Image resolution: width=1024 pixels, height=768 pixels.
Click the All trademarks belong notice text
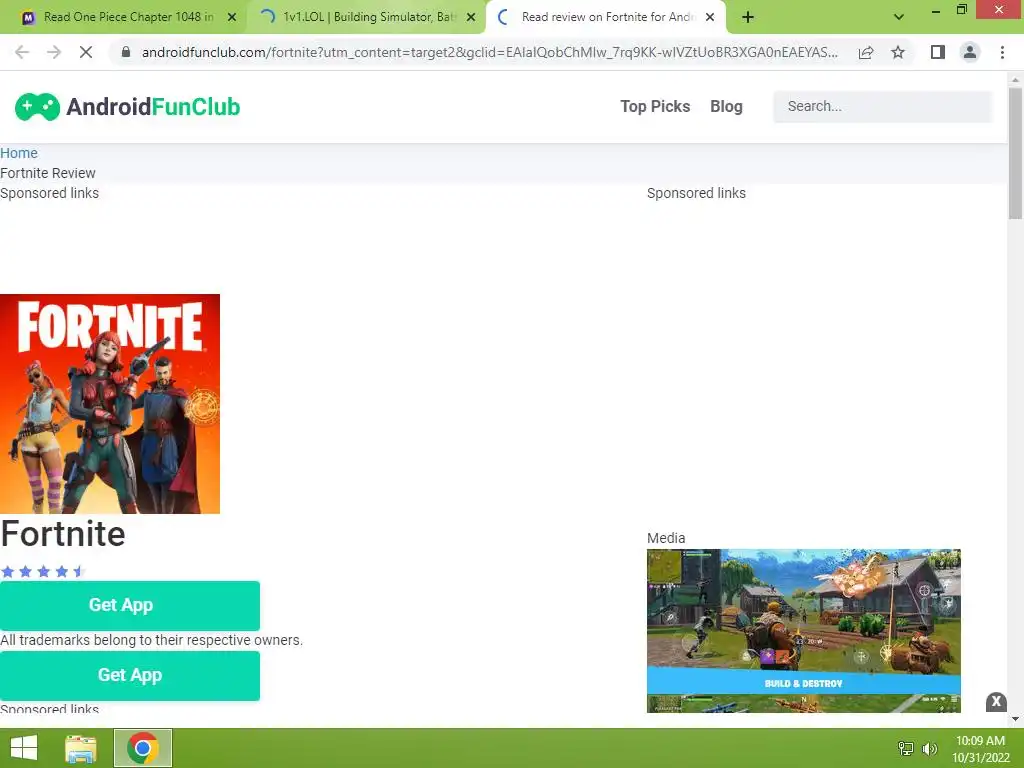point(152,640)
